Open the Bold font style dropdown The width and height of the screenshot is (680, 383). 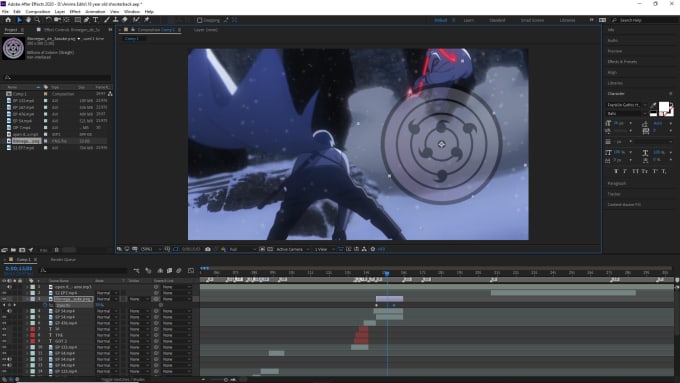tap(626, 113)
